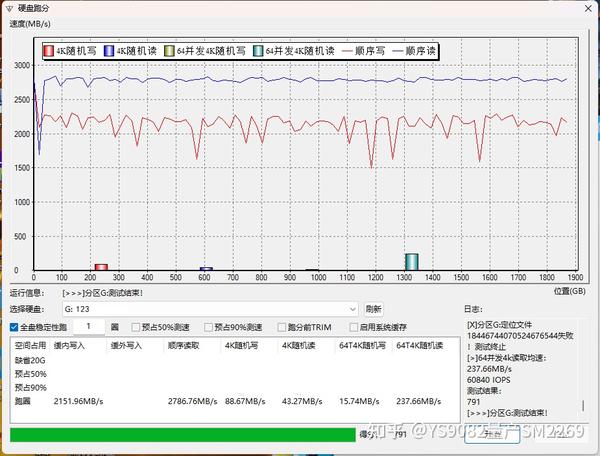Click the red 4K随机写 legend swatch

coord(49,51)
